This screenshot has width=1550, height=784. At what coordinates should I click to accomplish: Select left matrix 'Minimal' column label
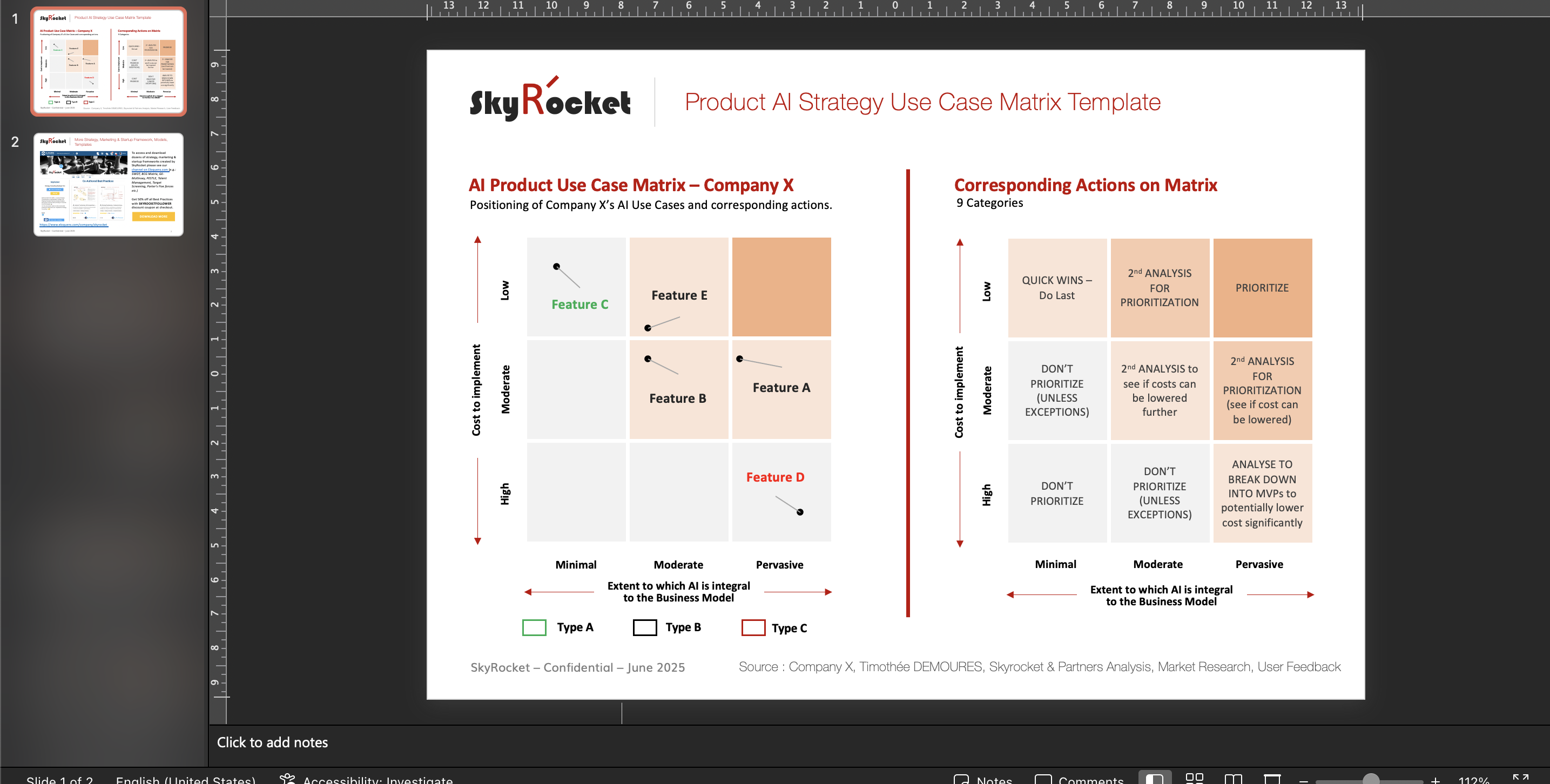pos(576,564)
